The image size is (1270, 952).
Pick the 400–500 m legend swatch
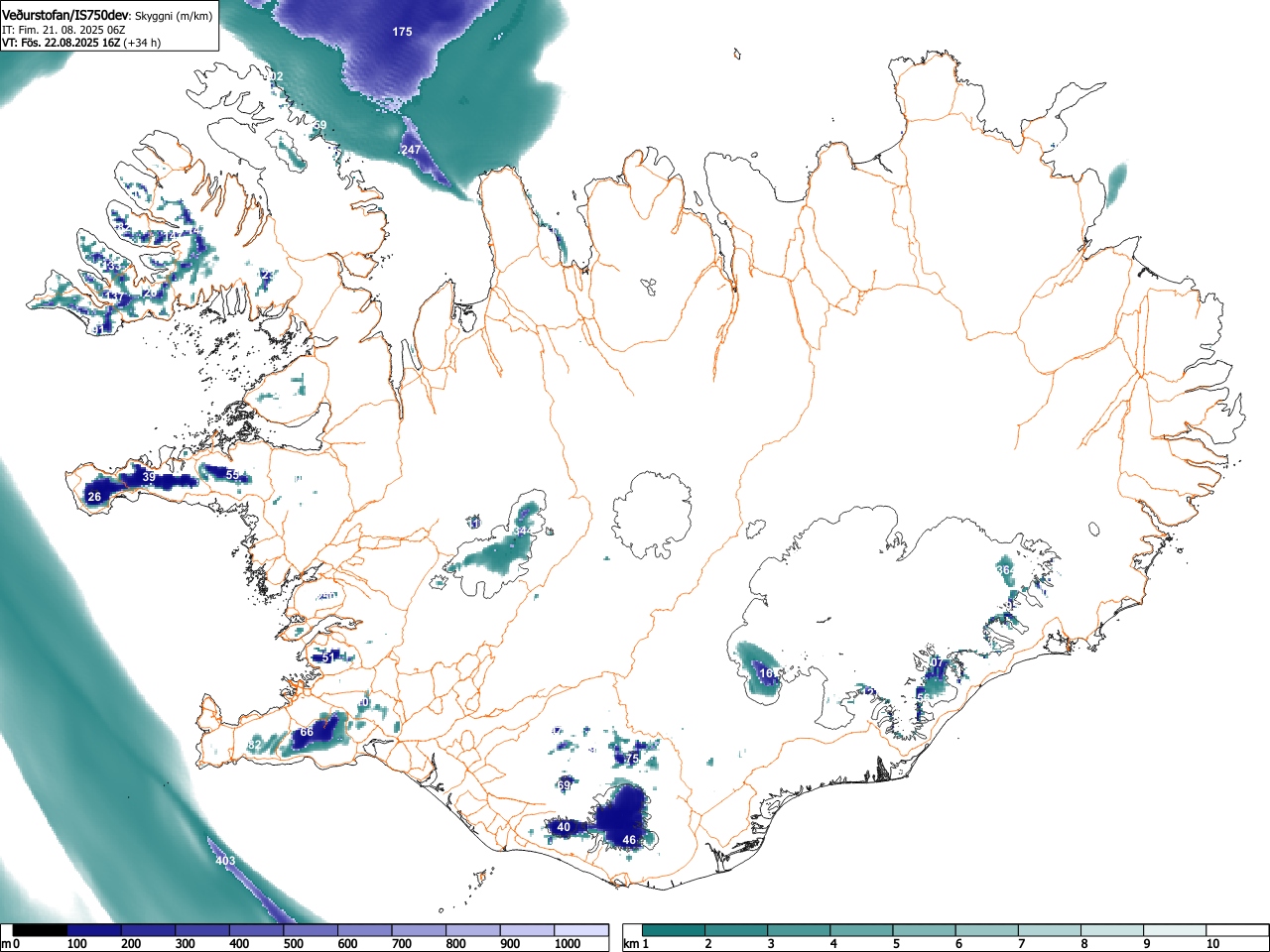coord(256,930)
